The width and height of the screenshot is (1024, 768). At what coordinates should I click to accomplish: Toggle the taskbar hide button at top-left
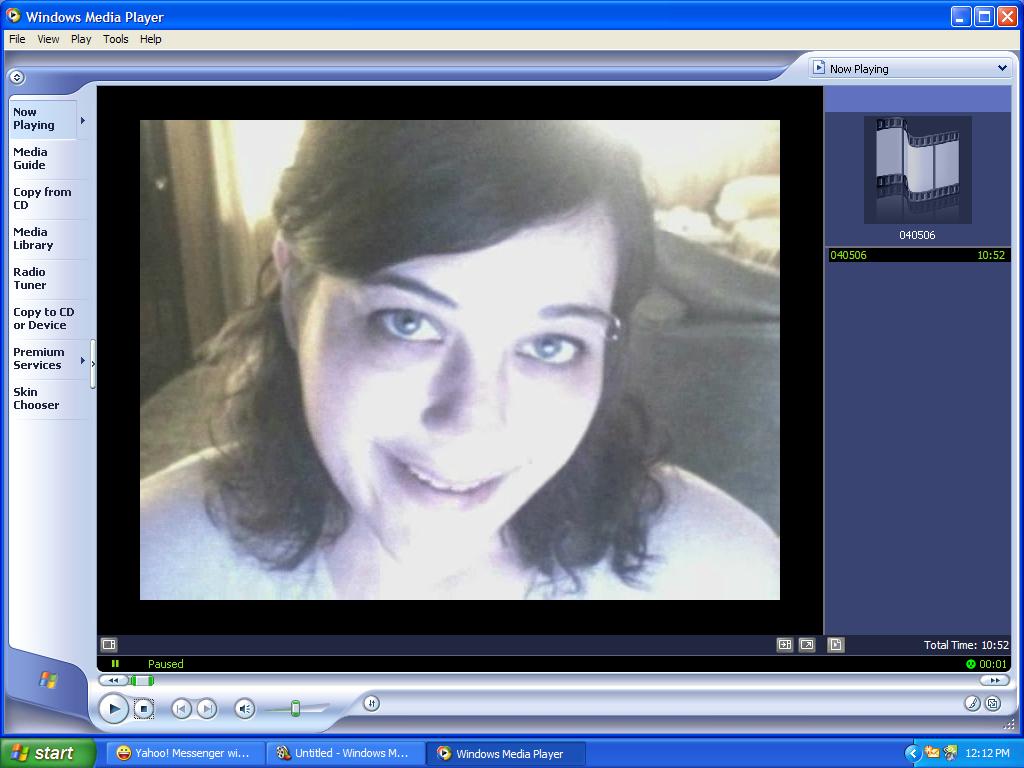click(16, 77)
